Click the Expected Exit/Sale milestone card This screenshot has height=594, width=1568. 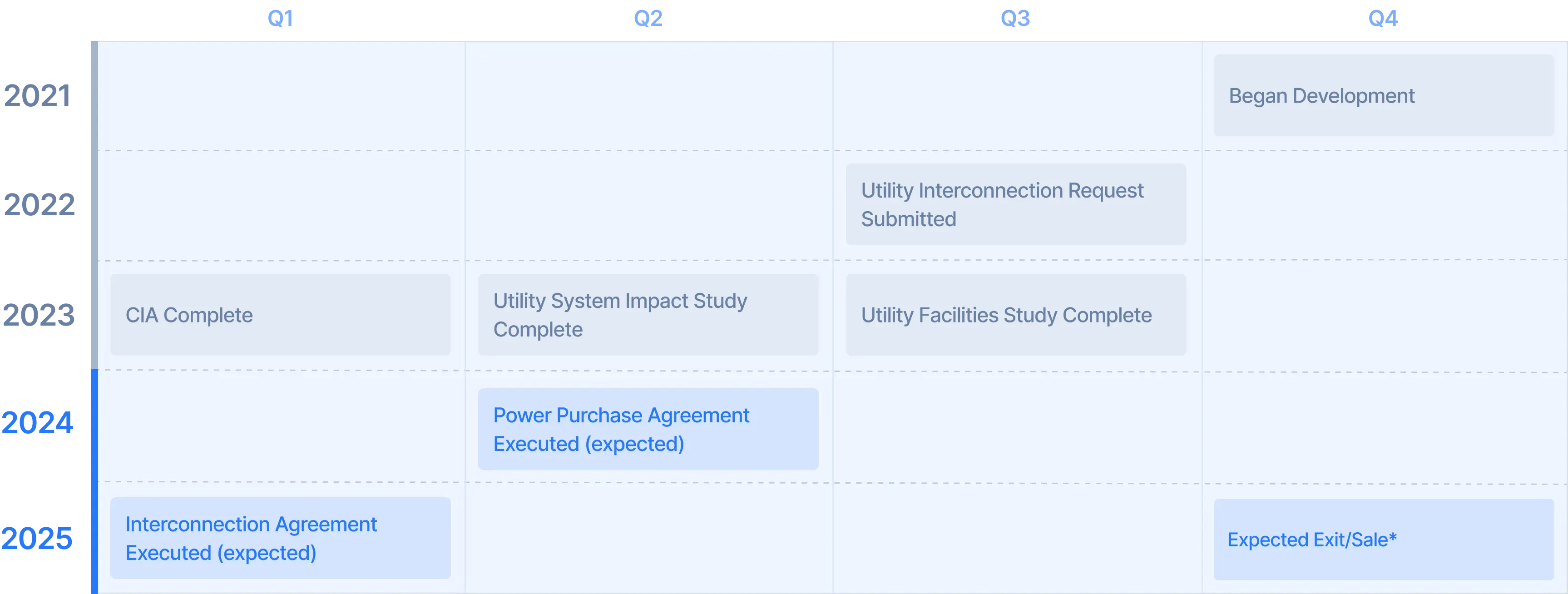pos(1383,539)
